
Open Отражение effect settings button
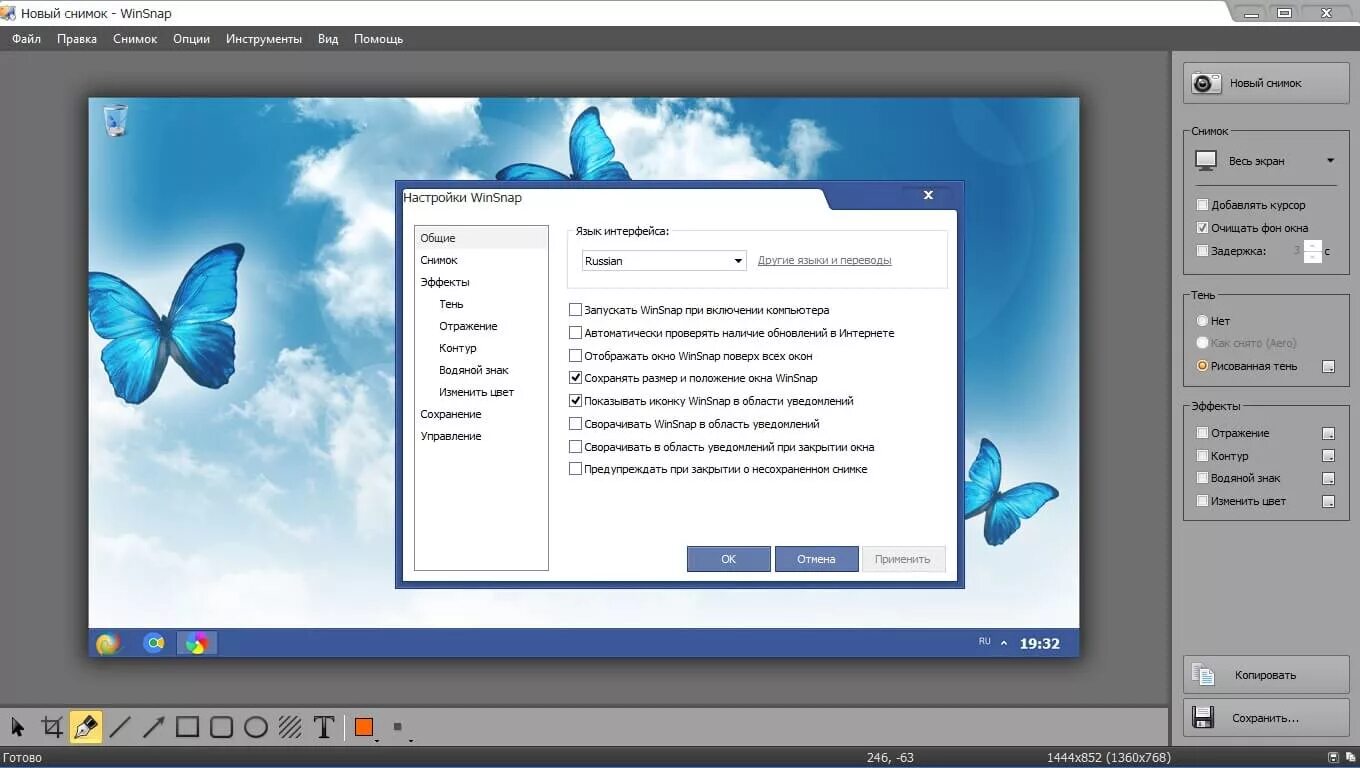click(x=1328, y=434)
